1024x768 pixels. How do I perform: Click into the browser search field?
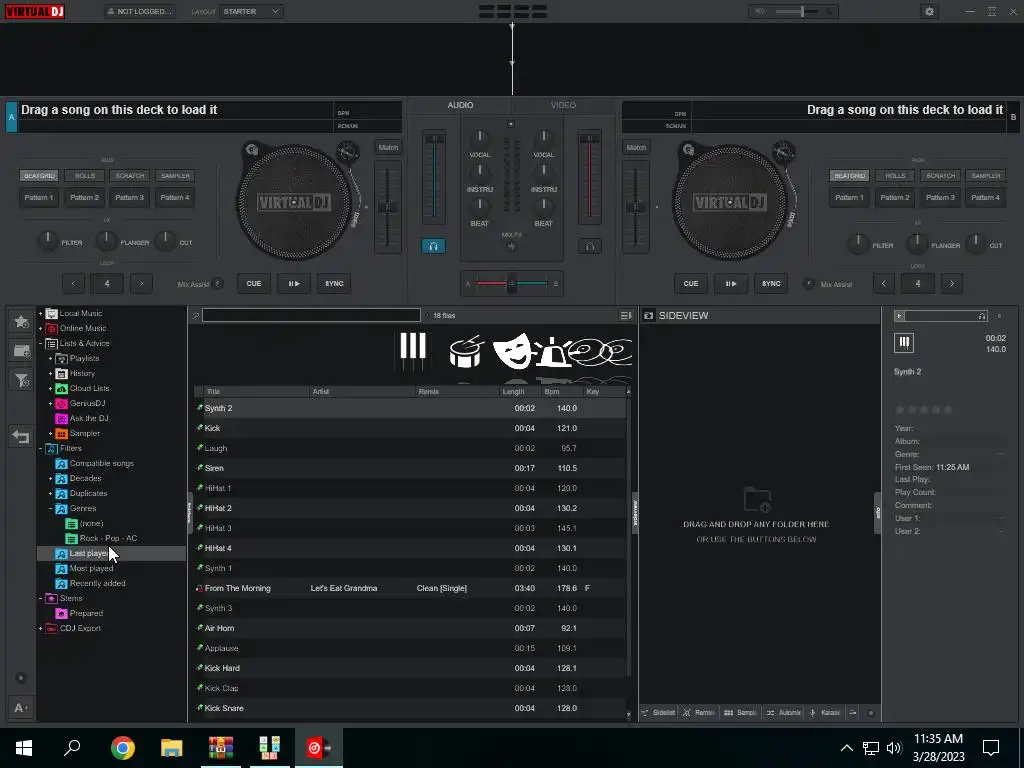click(x=311, y=315)
